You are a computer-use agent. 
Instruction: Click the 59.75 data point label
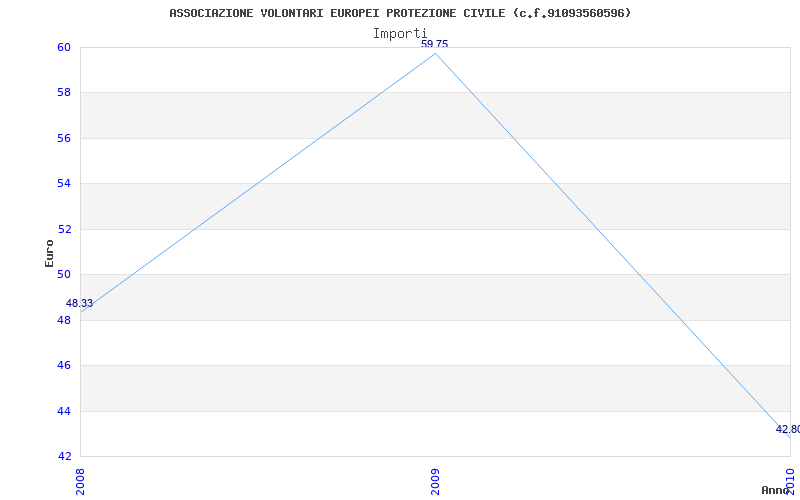[x=434, y=44]
